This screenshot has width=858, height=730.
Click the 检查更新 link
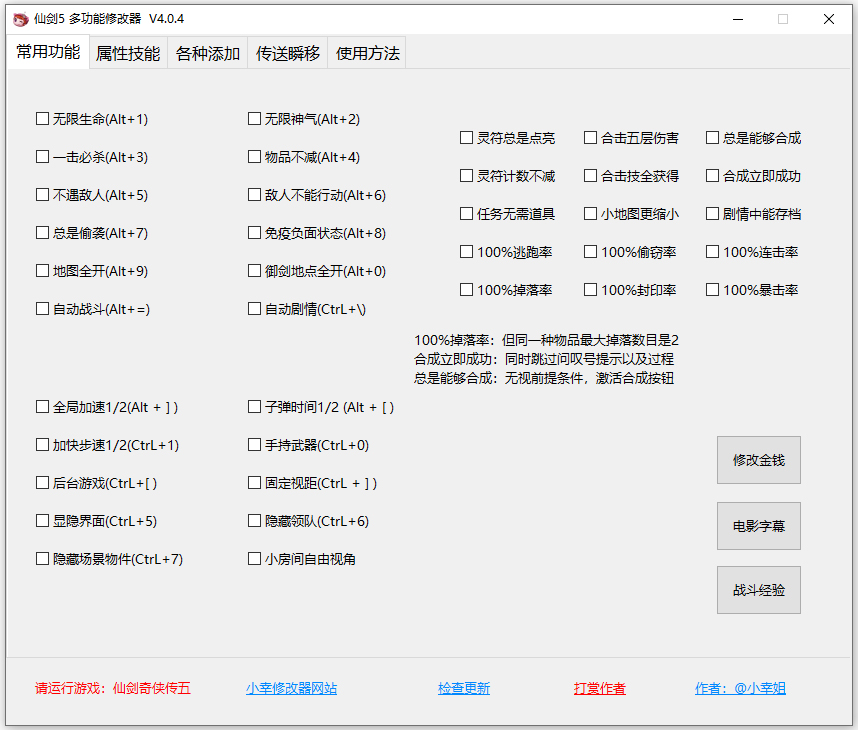(464, 688)
